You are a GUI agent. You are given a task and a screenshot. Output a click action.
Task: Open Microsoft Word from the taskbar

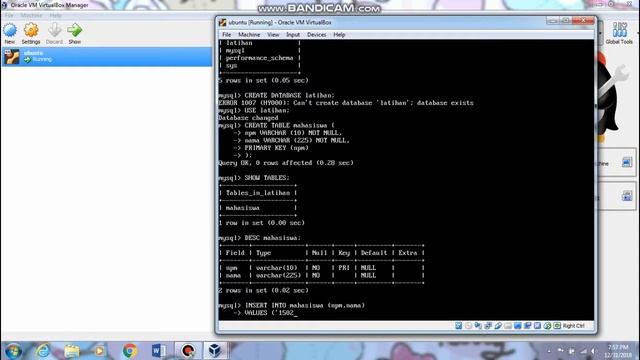pyautogui.click(x=159, y=351)
